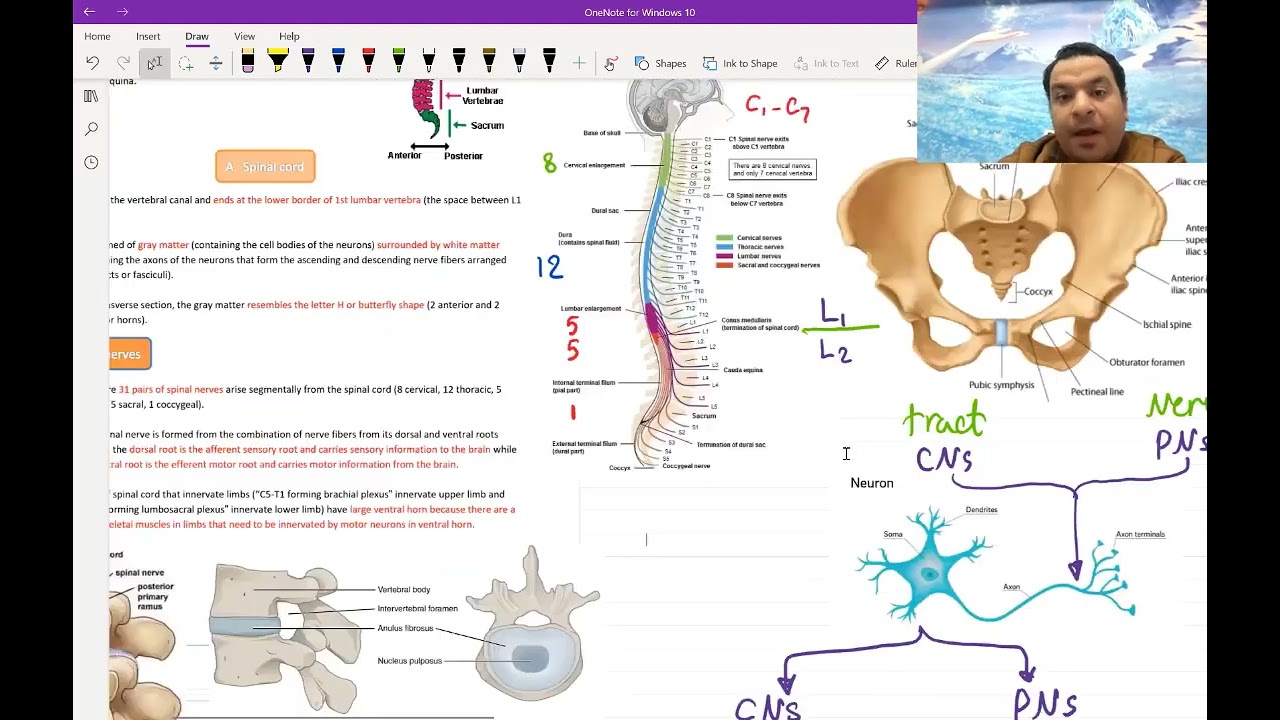
Task: Add a new pen with plus icon
Action: pyautogui.click(x=579, y=63)
